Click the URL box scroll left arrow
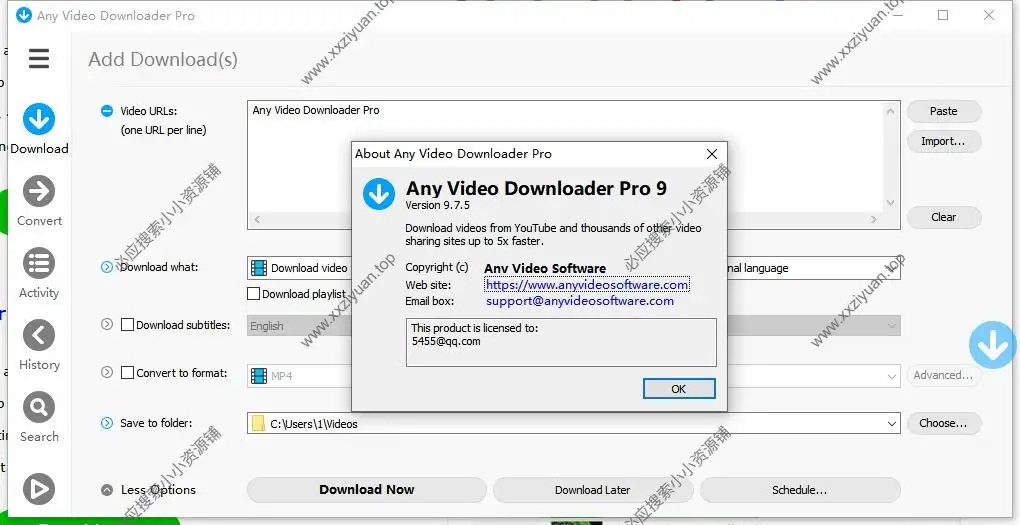Viewport: 1020px width, 525px height. click(x=257, y=219)
